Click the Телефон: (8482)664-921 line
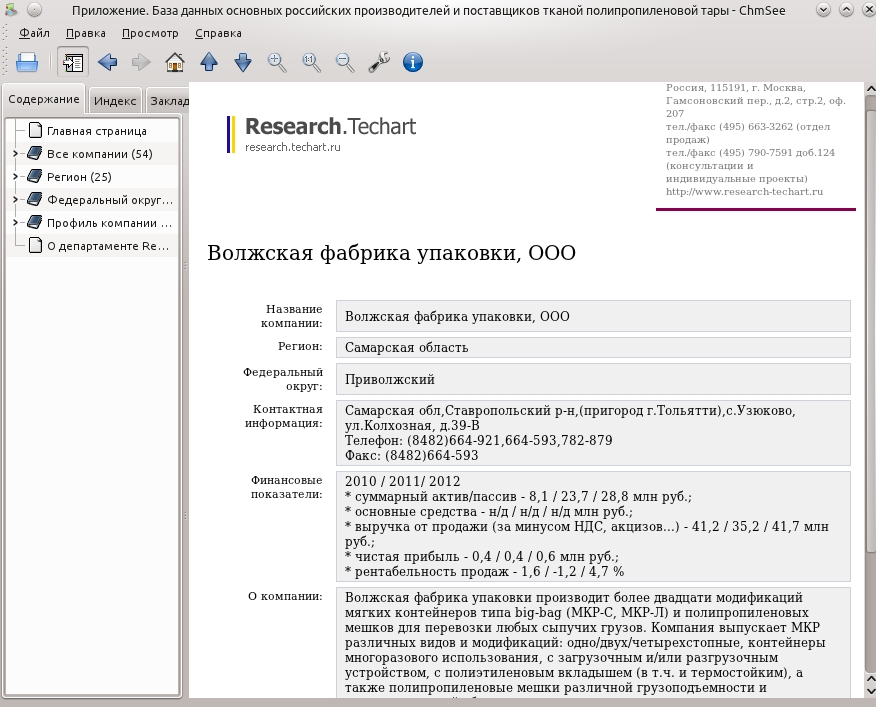The image size is (876, 707). click(x=479, y=440)
